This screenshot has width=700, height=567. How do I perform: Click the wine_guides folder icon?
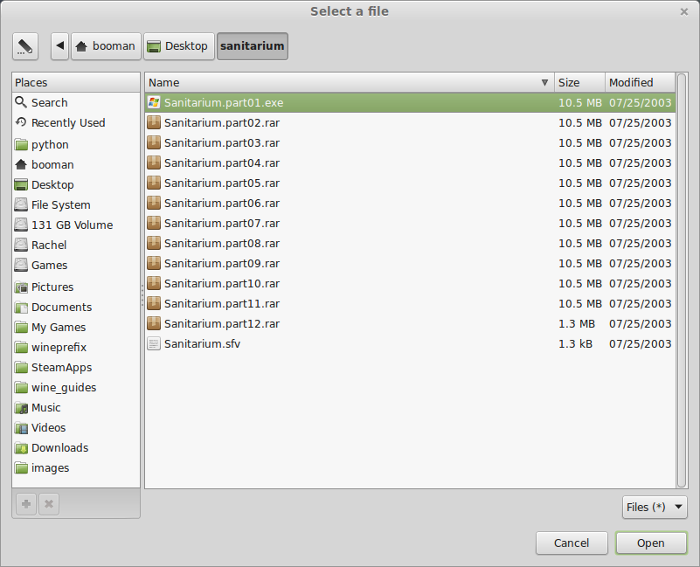21,388
